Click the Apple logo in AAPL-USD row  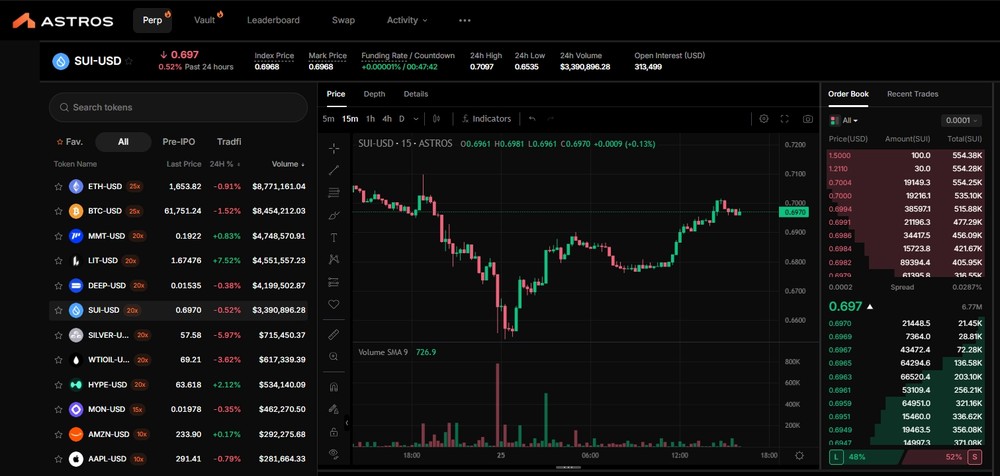pyautogui.click(x=76, y=459)
